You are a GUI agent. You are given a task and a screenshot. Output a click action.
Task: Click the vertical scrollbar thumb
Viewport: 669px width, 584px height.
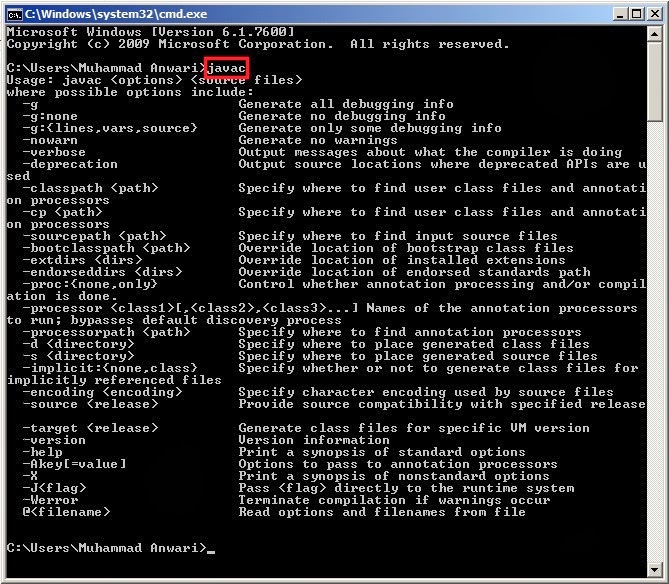coord(654,81)
